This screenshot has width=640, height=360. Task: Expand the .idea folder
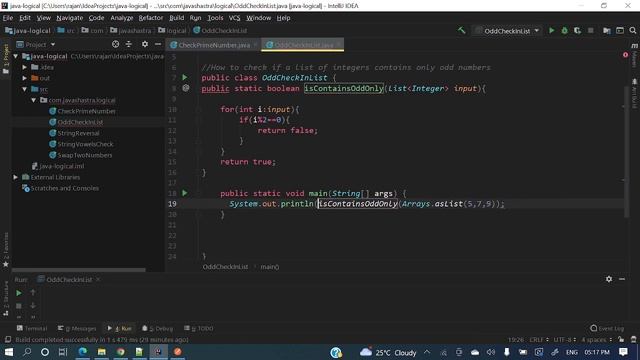pyautogui.click(x=24, y=67)
